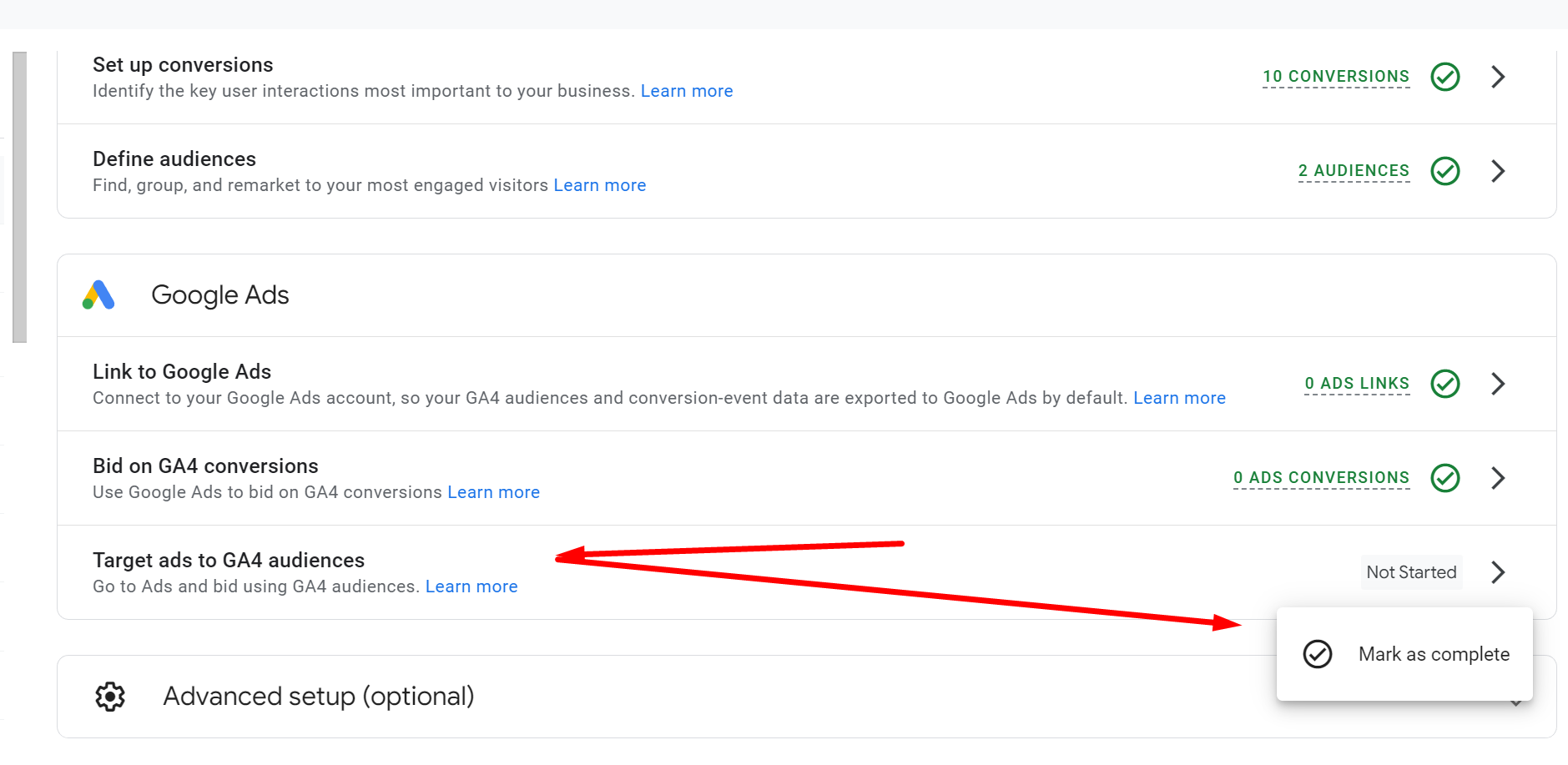The width and height of the screenshot is (1568, 765).
Task: Click the Google Ads section title
Action: [x=220, y=295]
